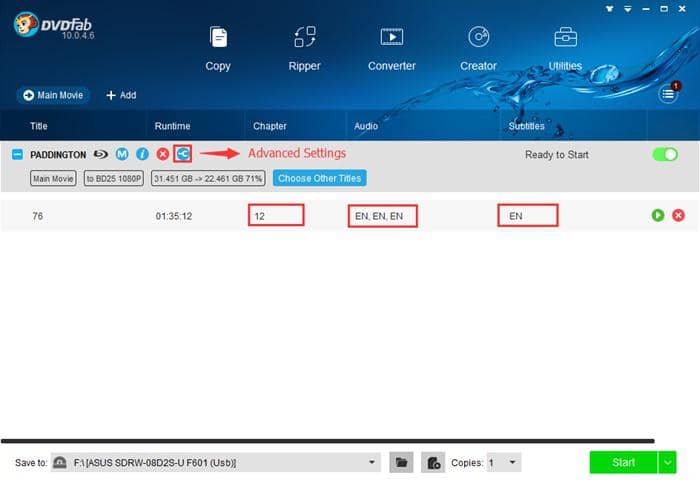700x482 pixels.
Task: Switch to the Ripper module
Action: pyautogui.click(x=304, y=49)
